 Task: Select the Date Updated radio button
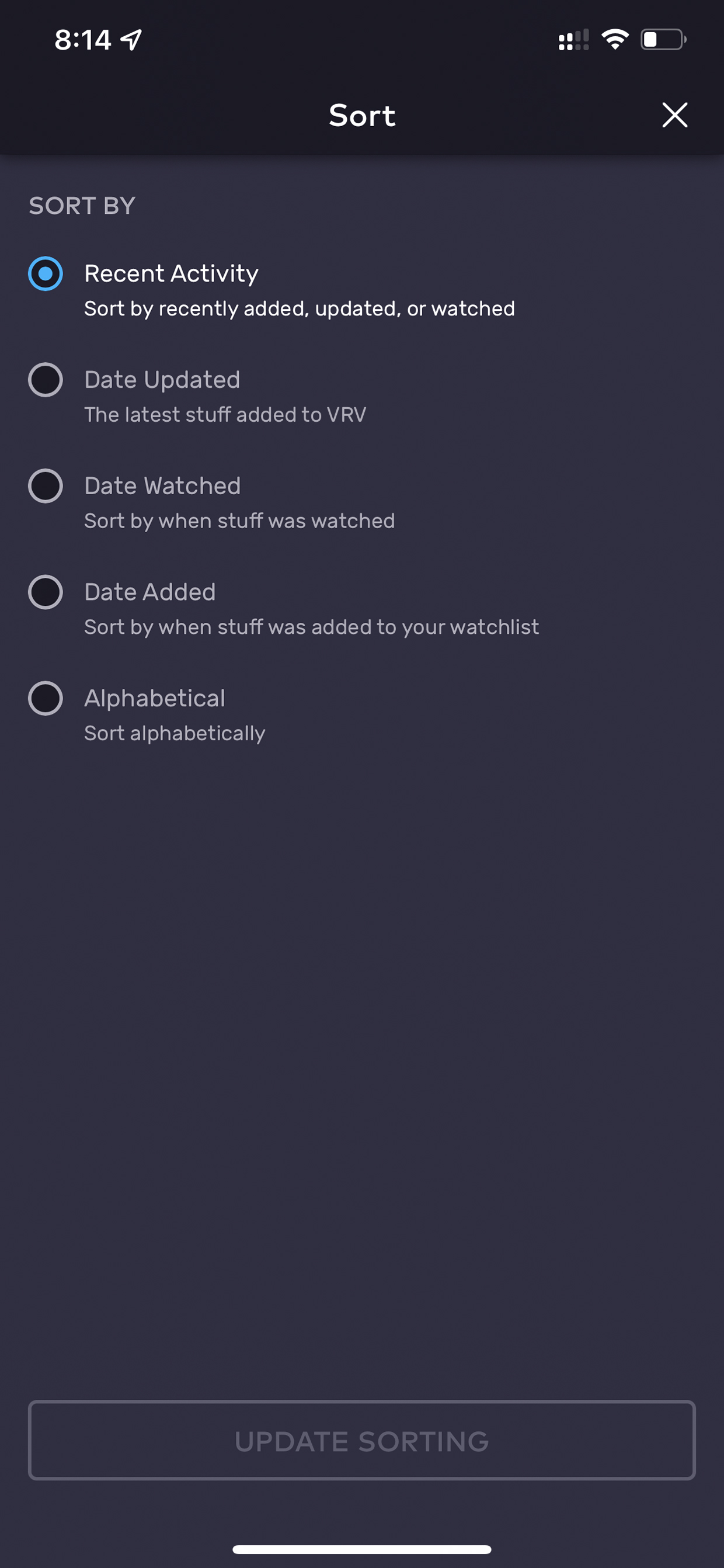click(x=46, y=380)
